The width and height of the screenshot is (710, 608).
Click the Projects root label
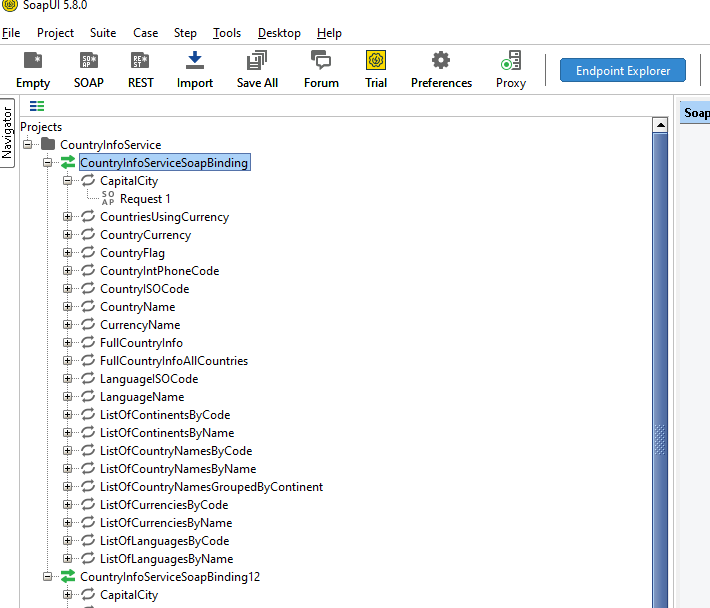pyautogui.click(x=41, y=127)
